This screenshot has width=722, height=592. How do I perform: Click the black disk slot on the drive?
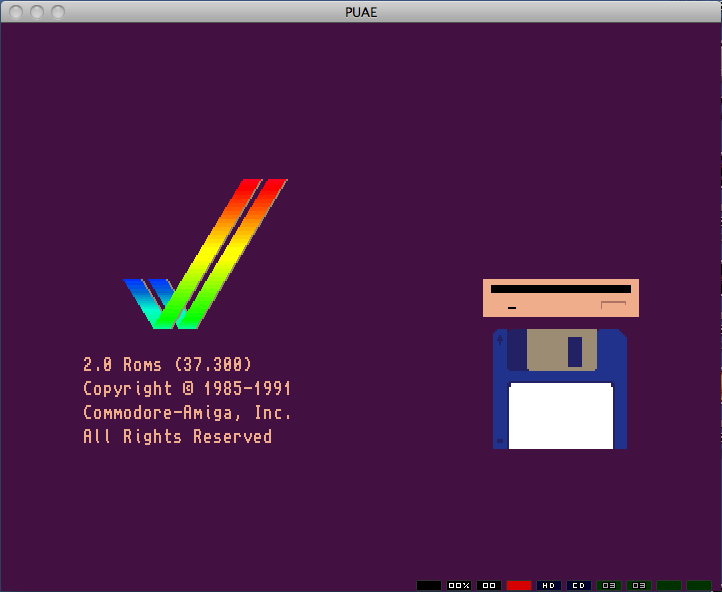coord(561,289)
